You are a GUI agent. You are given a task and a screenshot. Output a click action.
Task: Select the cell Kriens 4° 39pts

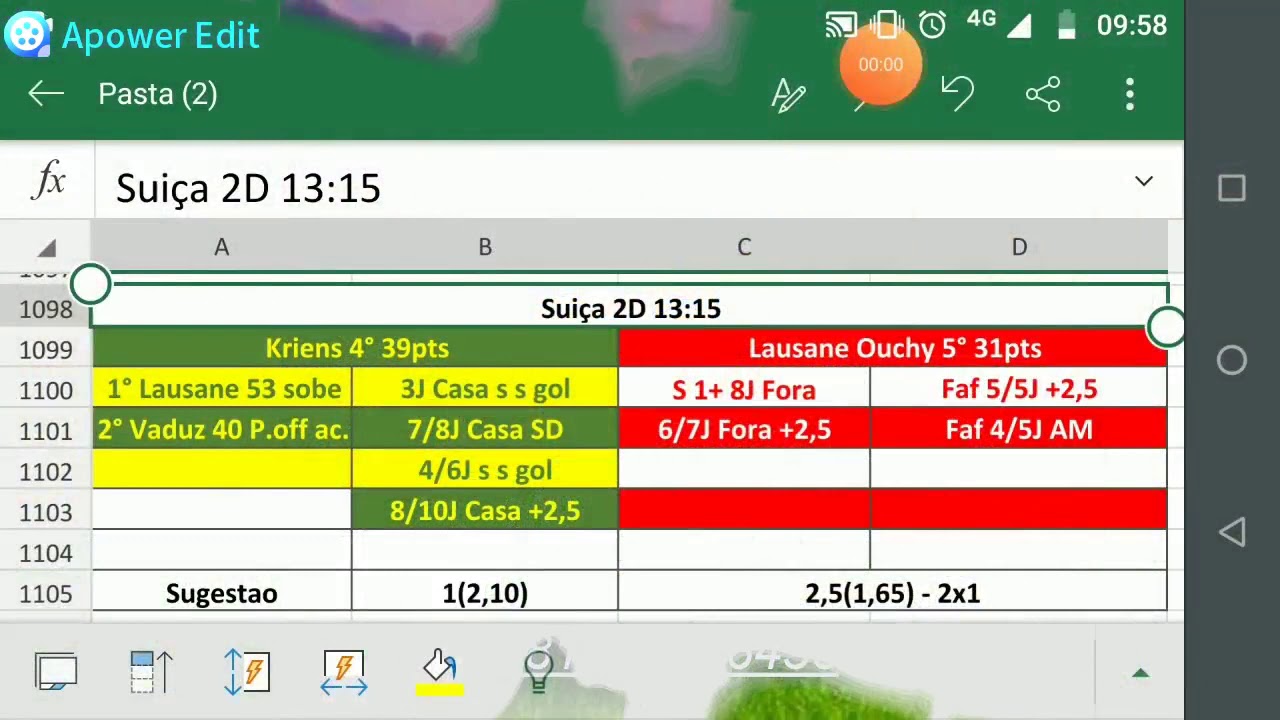pos(356,348)
